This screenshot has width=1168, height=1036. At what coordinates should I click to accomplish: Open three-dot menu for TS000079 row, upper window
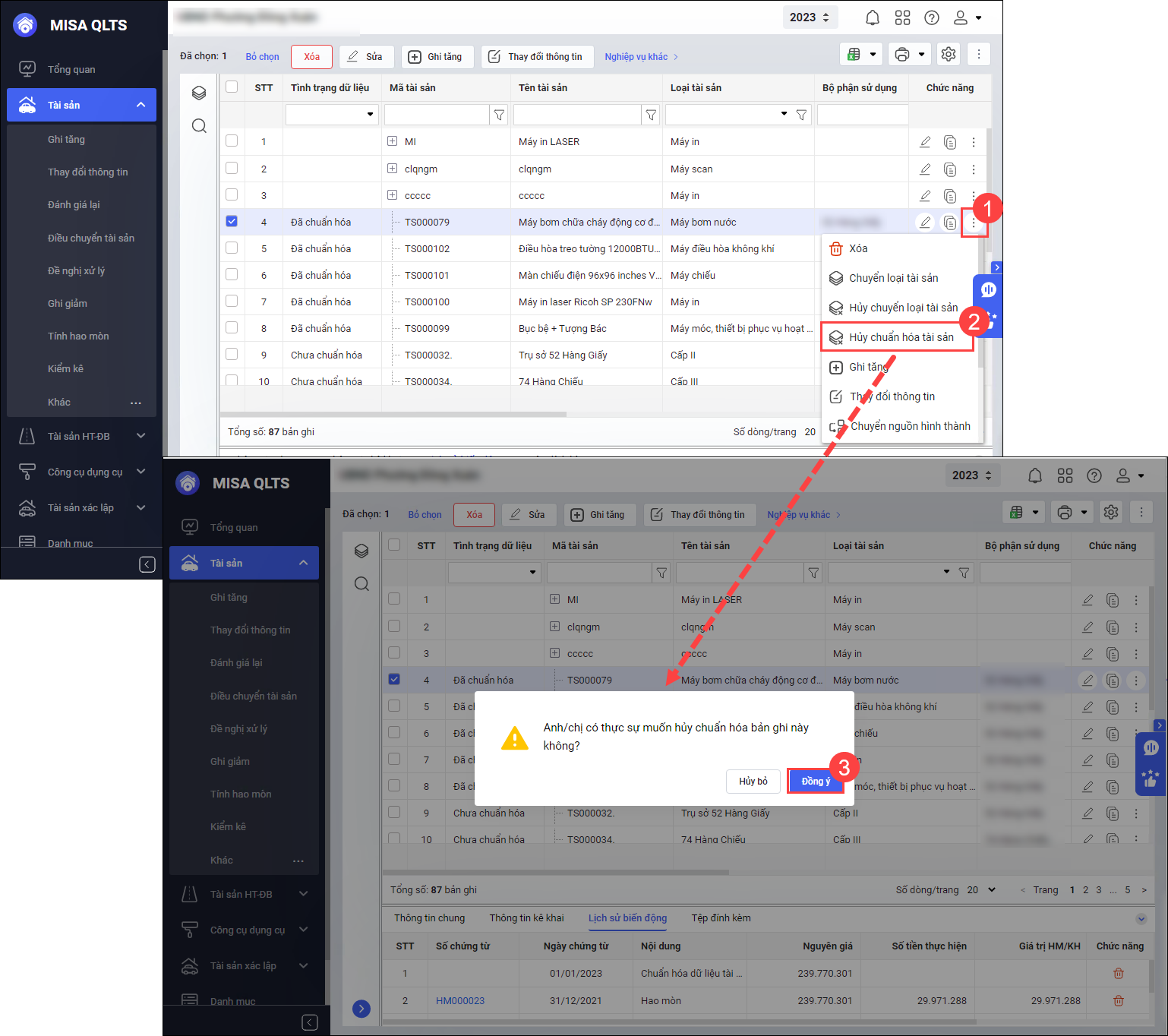tap(974, 223)
